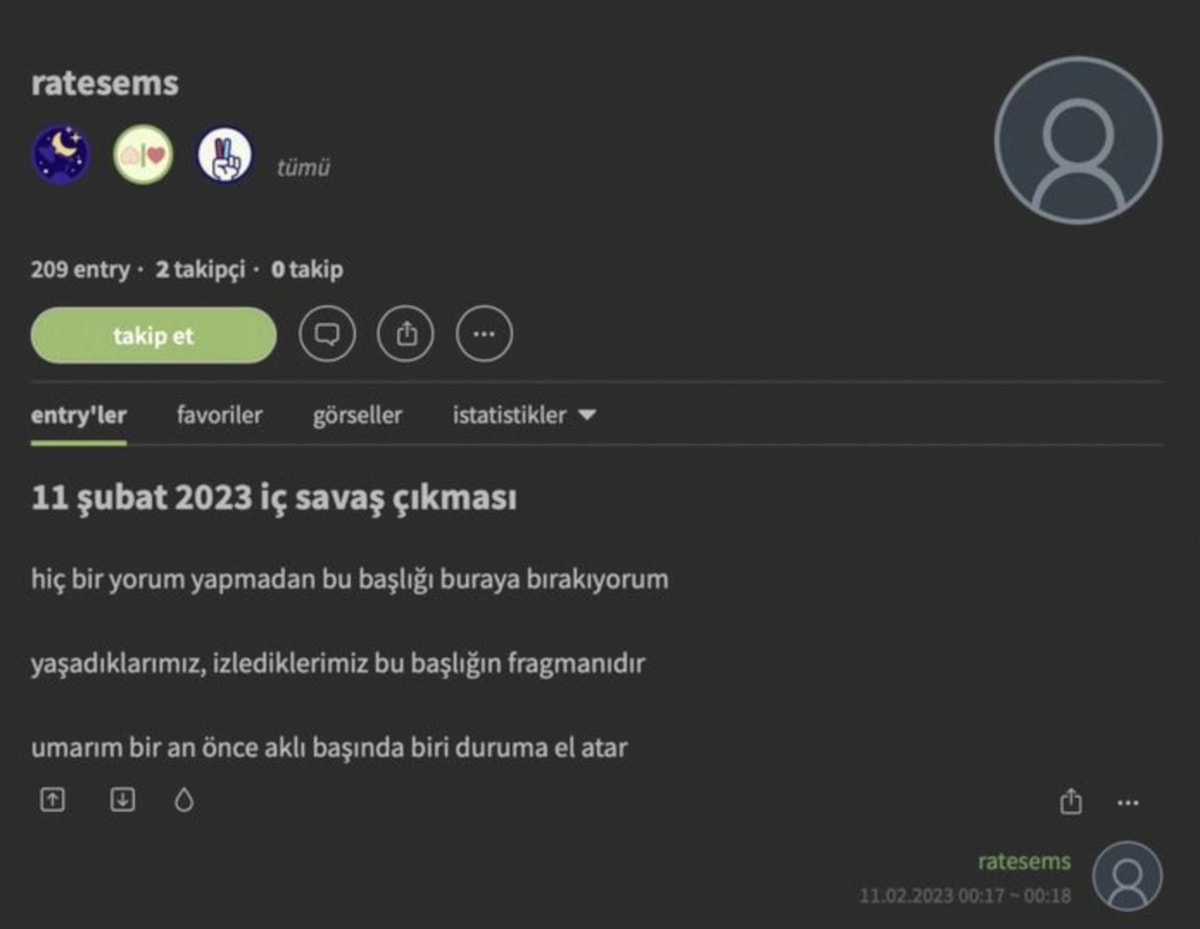
Task: Open entry more options ellipsis
Action: (x=1128, y=803)
